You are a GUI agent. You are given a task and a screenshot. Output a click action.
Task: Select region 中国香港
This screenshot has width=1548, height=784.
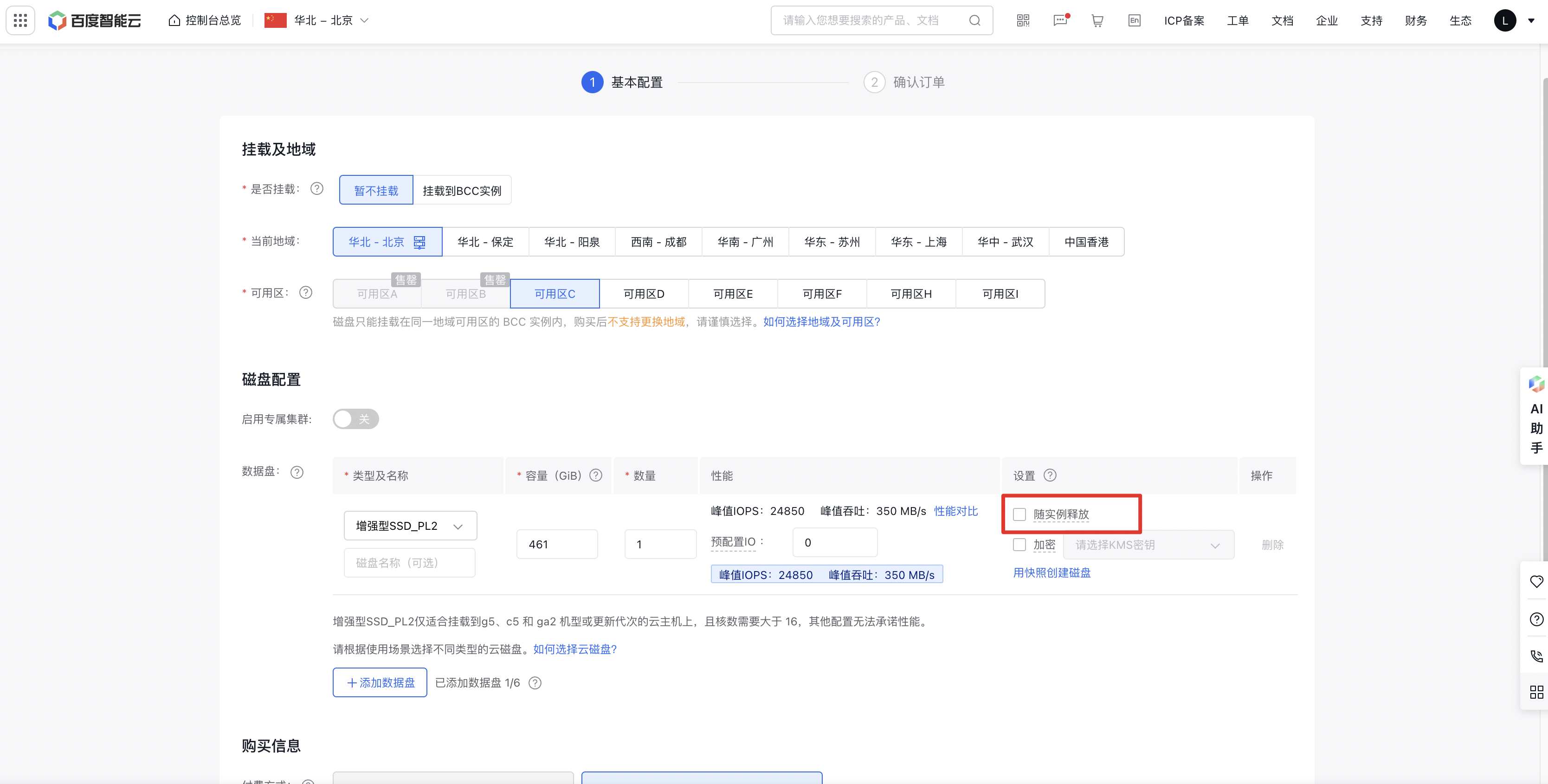(x=1086, y=242)
